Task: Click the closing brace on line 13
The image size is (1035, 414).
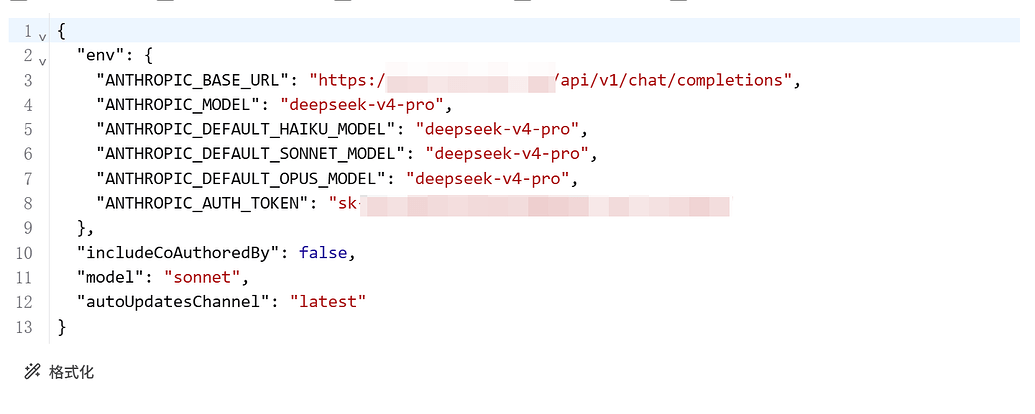Action: point(62,327)
